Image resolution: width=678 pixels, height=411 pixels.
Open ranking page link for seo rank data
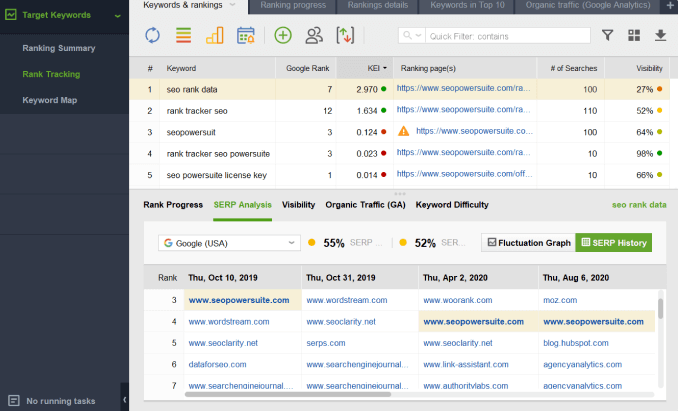[x=463, y=88]
